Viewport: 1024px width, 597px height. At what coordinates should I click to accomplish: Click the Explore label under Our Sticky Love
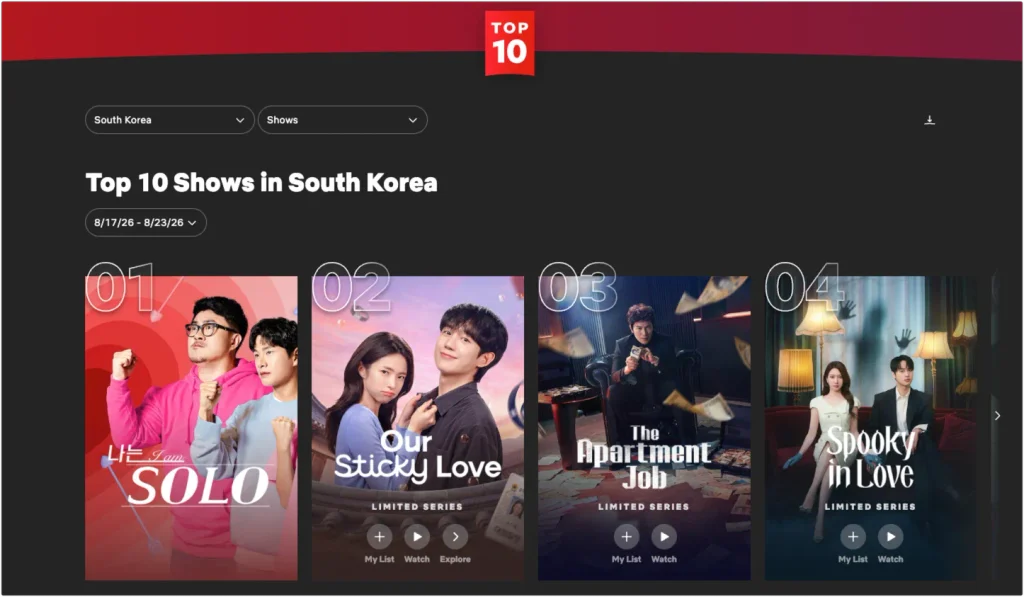455,559
